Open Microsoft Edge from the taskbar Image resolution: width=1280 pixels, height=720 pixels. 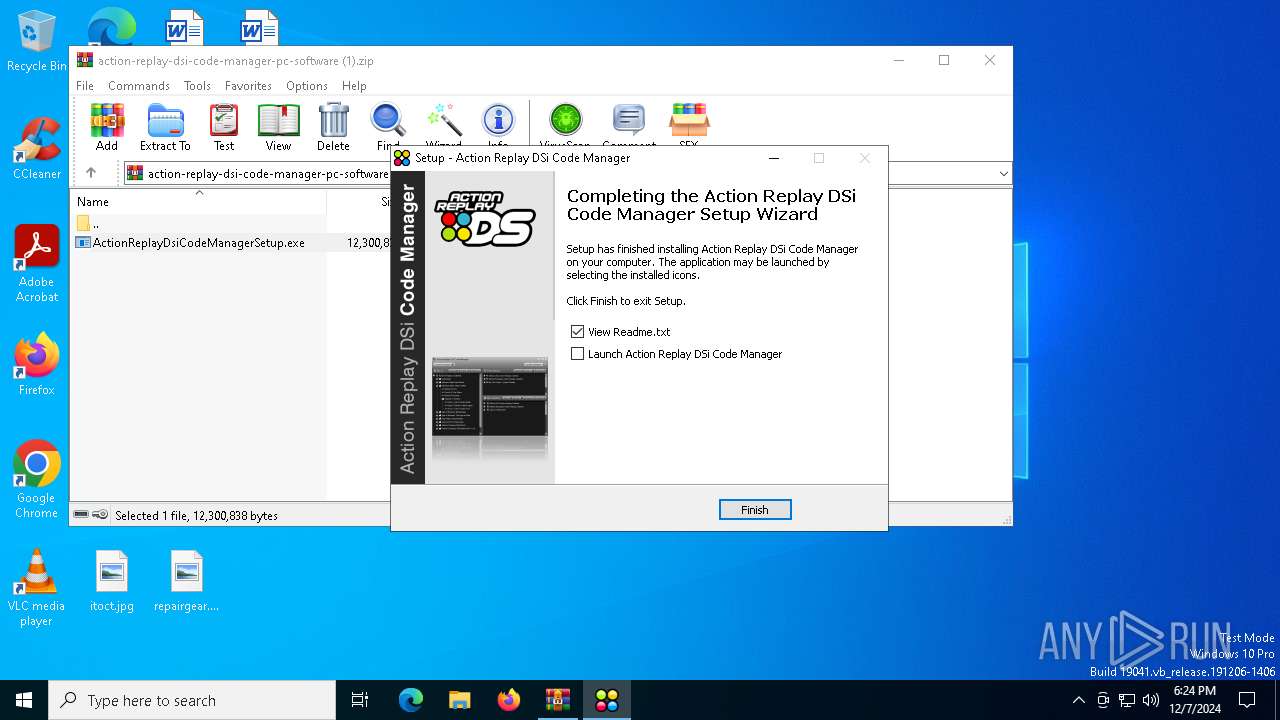[x=411, y=700]
